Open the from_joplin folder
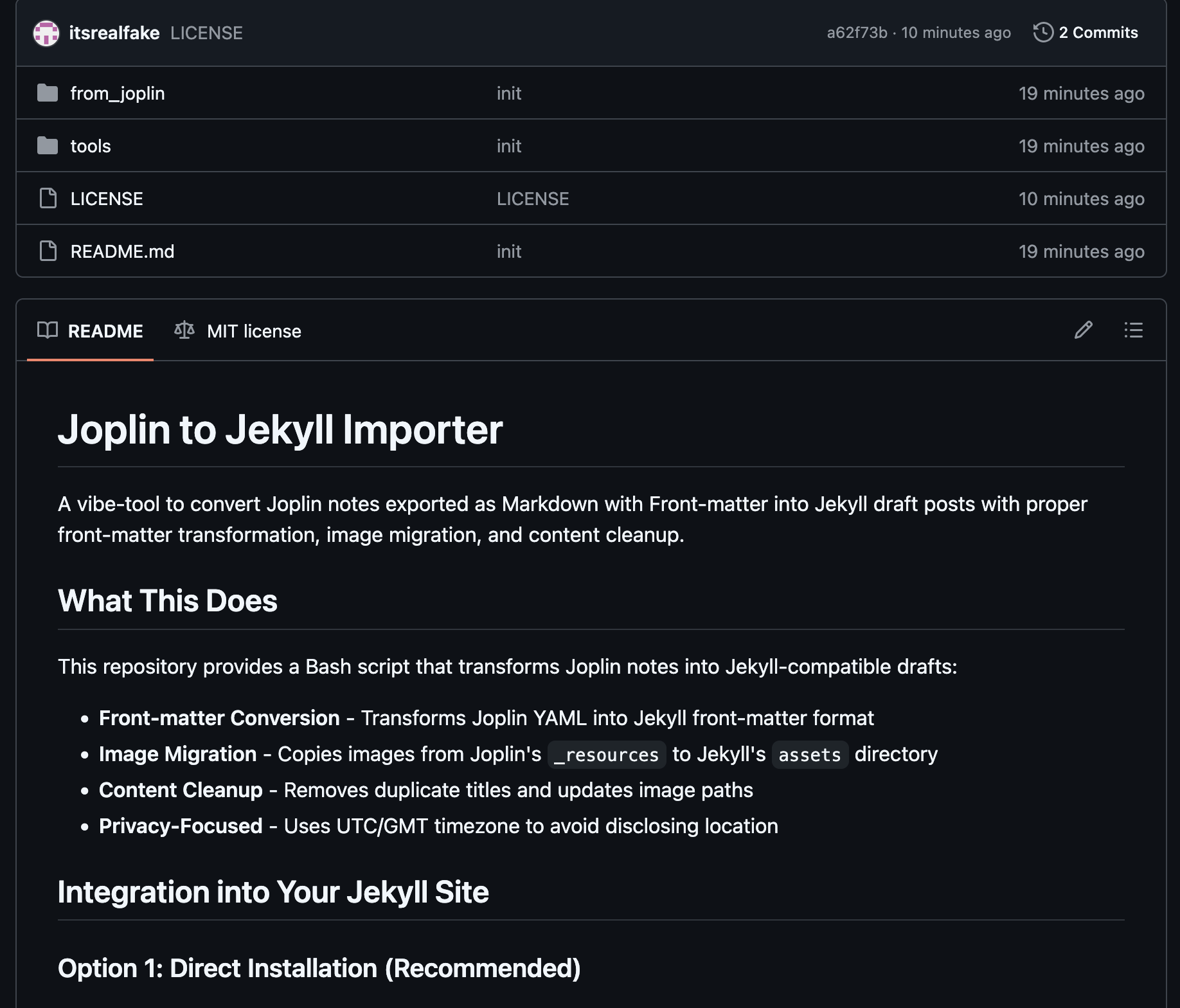1180x1008 pixels. [118, 93]
